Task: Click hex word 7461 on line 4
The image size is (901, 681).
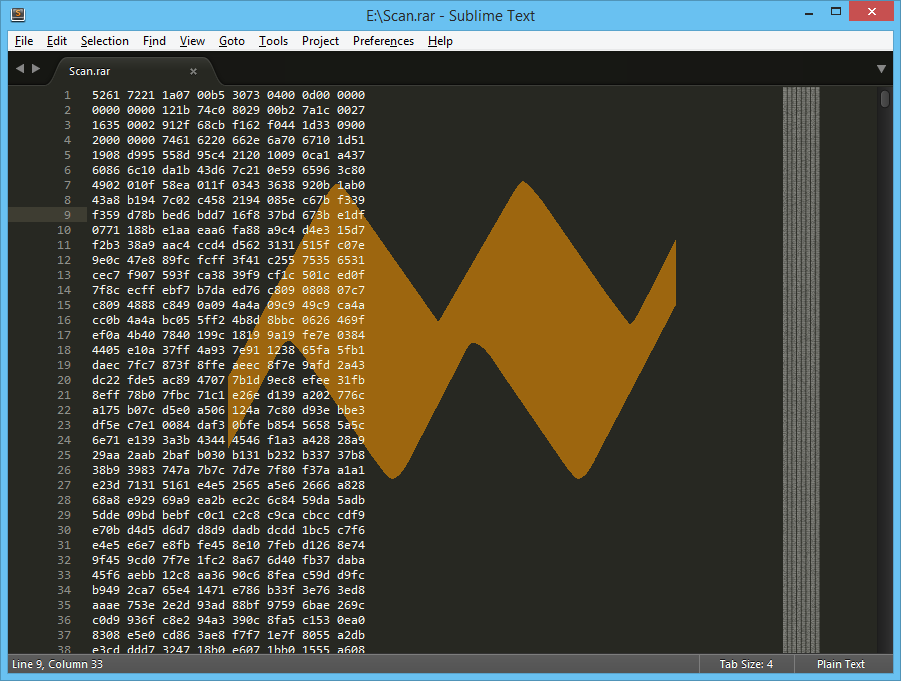Action: click(x=176, y=140)
